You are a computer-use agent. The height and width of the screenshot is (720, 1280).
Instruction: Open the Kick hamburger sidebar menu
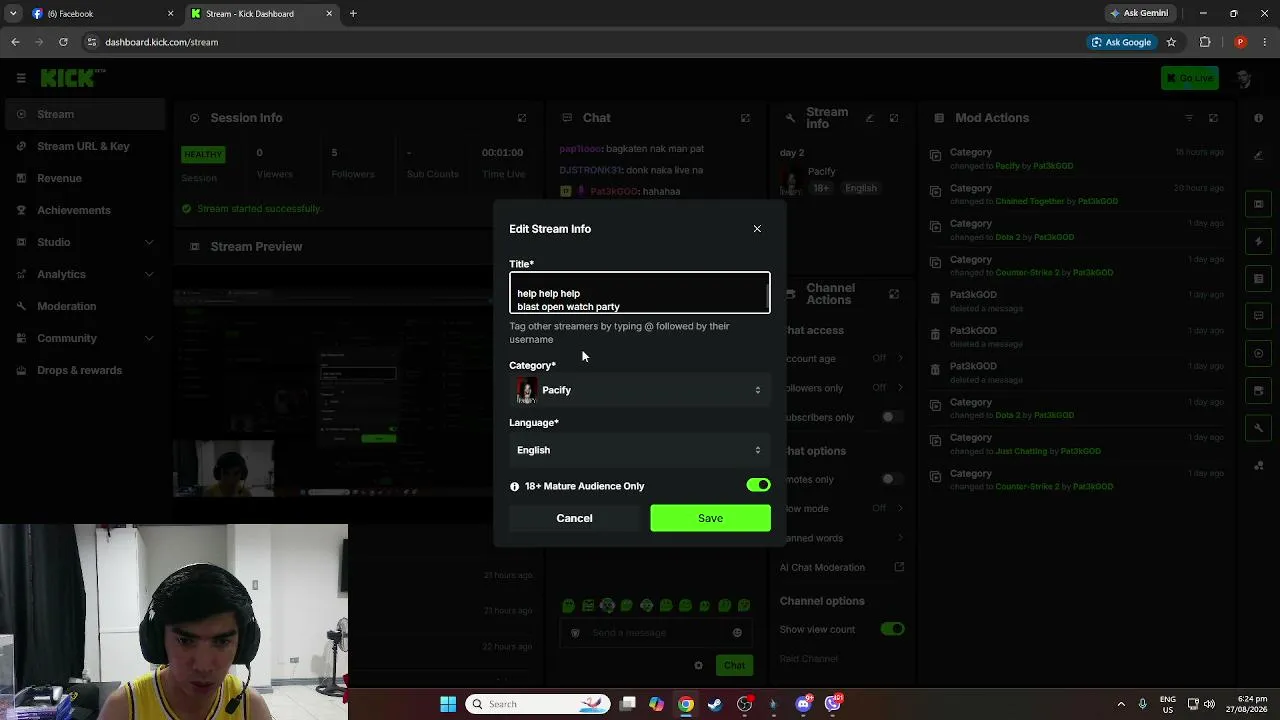[21, 78]
